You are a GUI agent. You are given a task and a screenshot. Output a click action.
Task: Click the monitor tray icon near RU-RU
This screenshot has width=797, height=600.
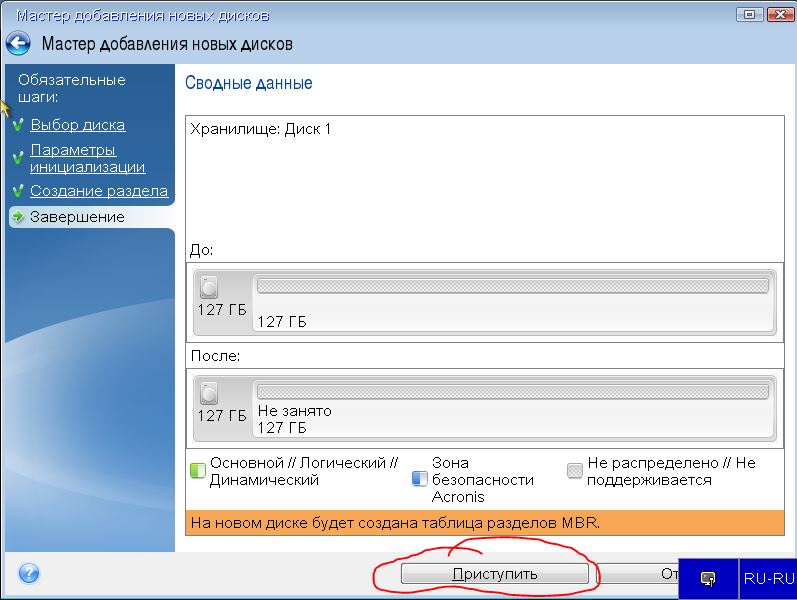pos(708,579)
